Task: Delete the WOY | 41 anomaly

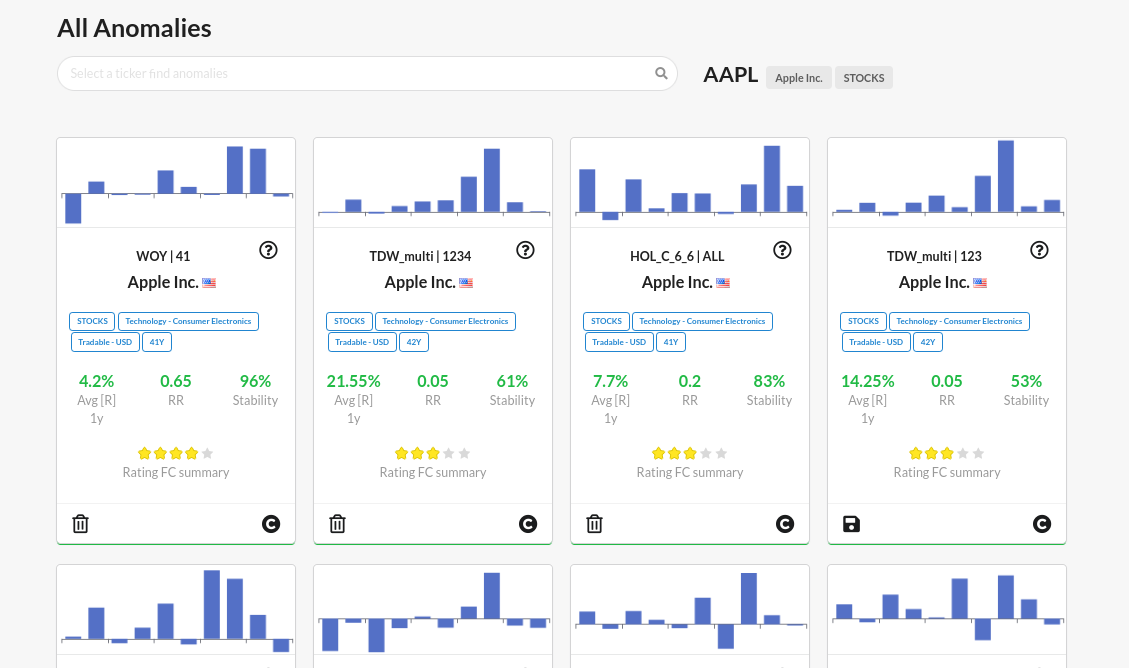Action: [81, 524]
